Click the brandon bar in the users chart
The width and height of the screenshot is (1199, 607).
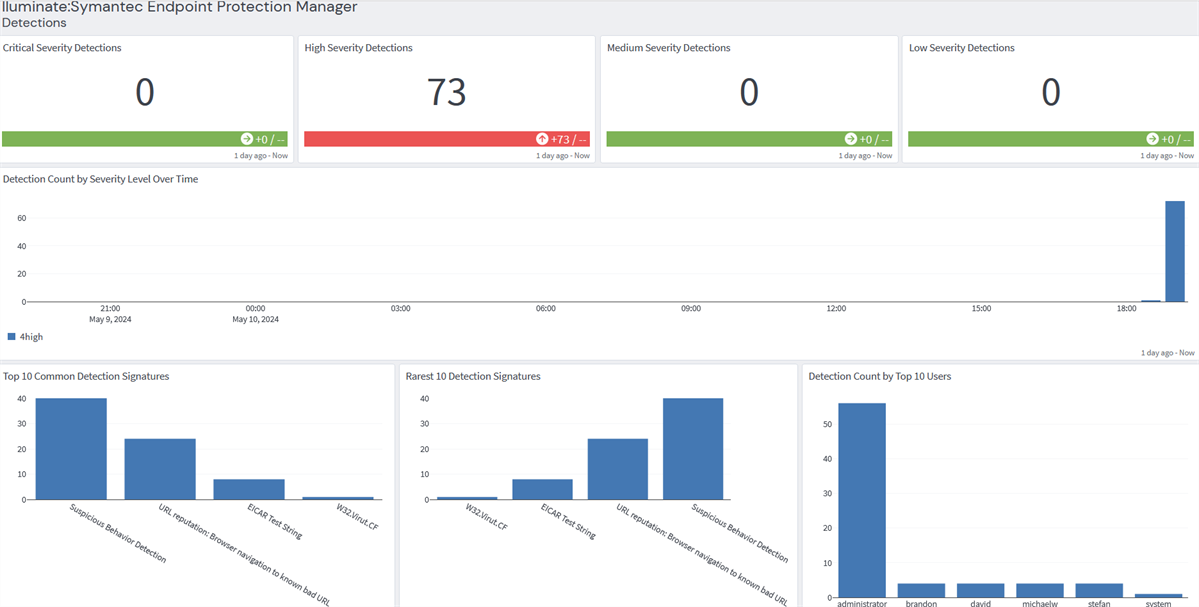click(x=921, y=590)
